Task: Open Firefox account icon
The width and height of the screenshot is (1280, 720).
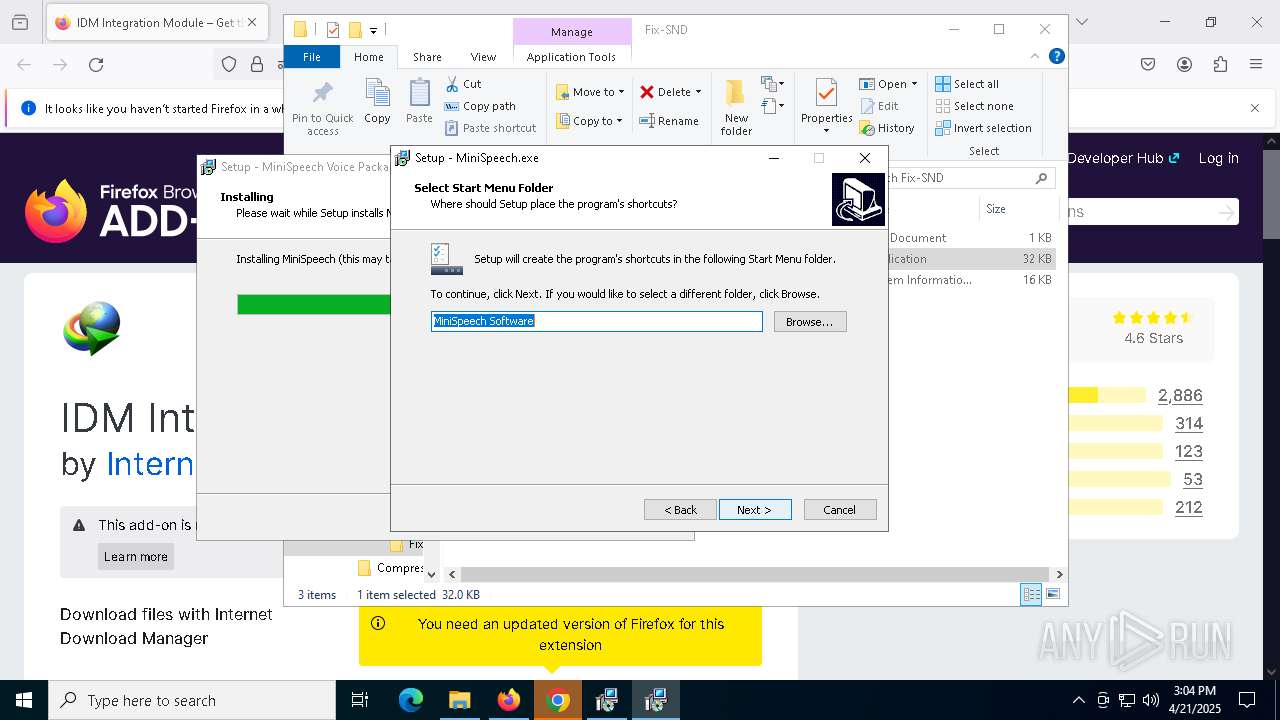Action: [x=1184, y=65]
